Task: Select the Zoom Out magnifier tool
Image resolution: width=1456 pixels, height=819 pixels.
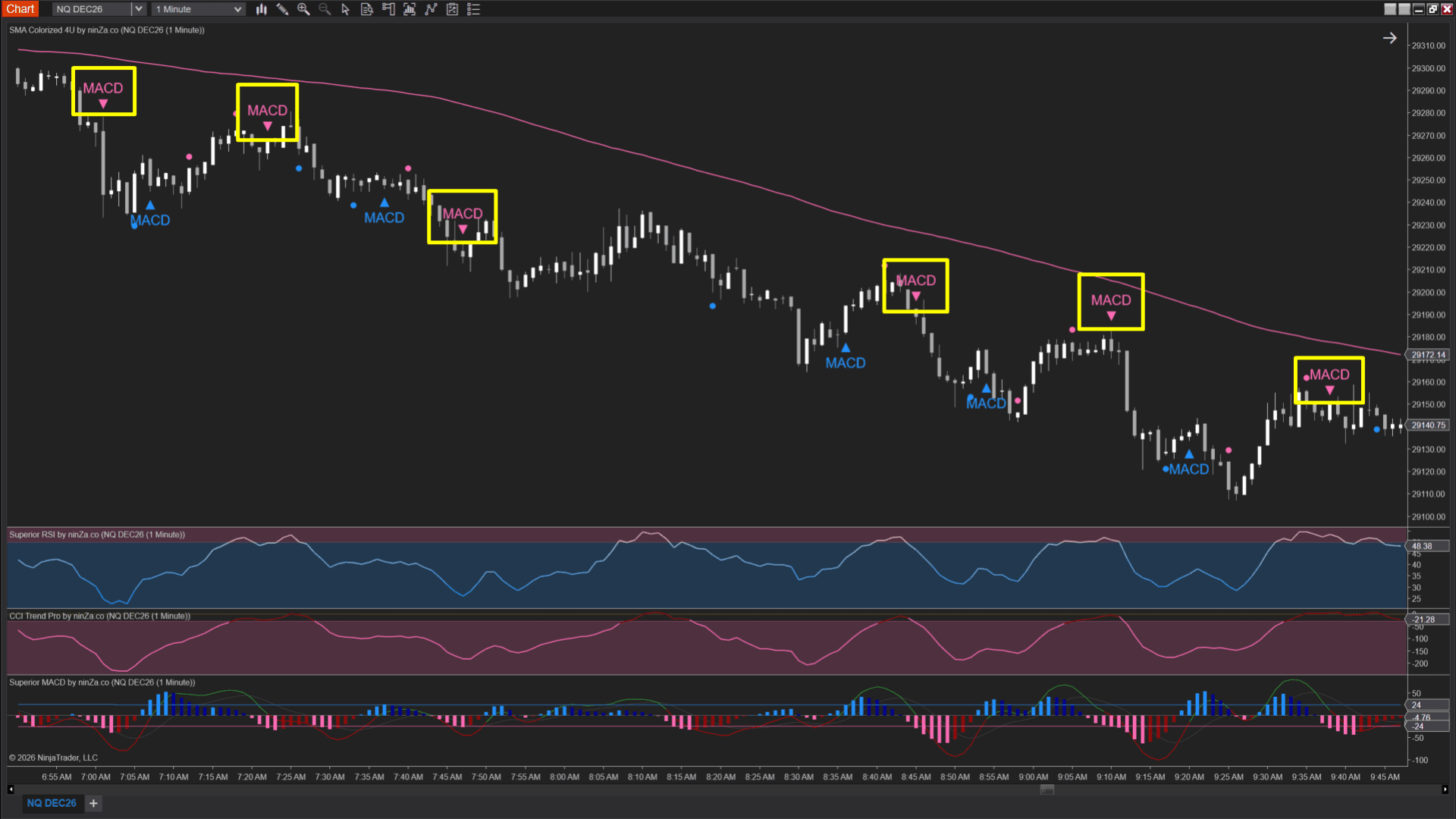Action: point(325,9)
